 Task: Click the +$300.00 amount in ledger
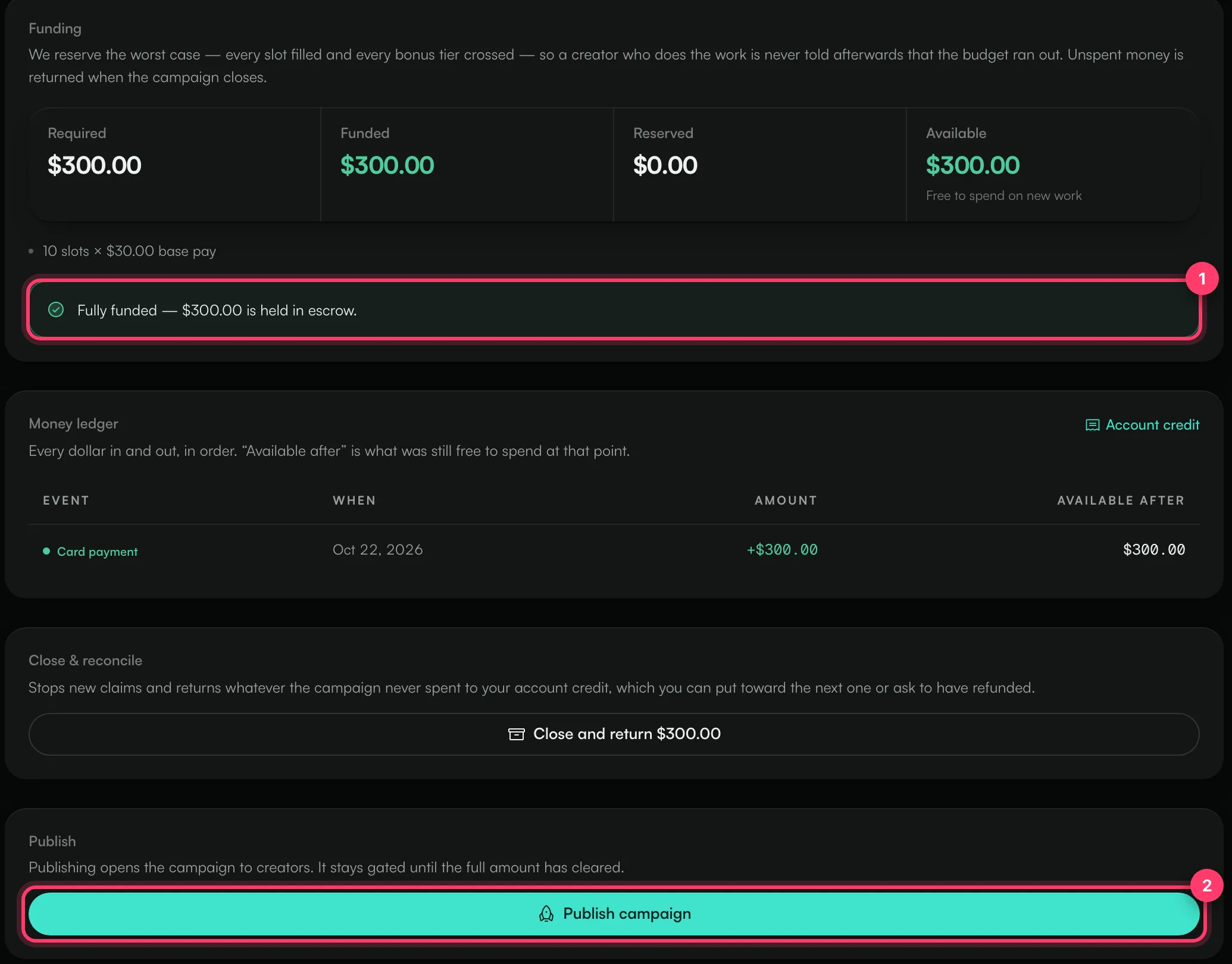click(782, 549)
